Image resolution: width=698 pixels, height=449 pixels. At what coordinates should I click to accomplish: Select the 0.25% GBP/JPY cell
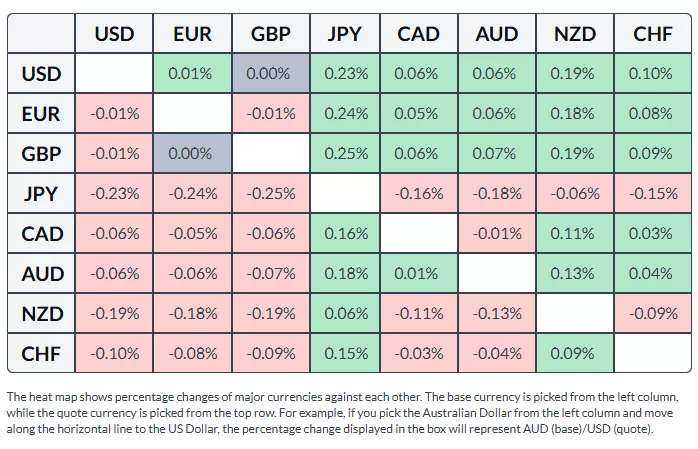tap(345, 154)
